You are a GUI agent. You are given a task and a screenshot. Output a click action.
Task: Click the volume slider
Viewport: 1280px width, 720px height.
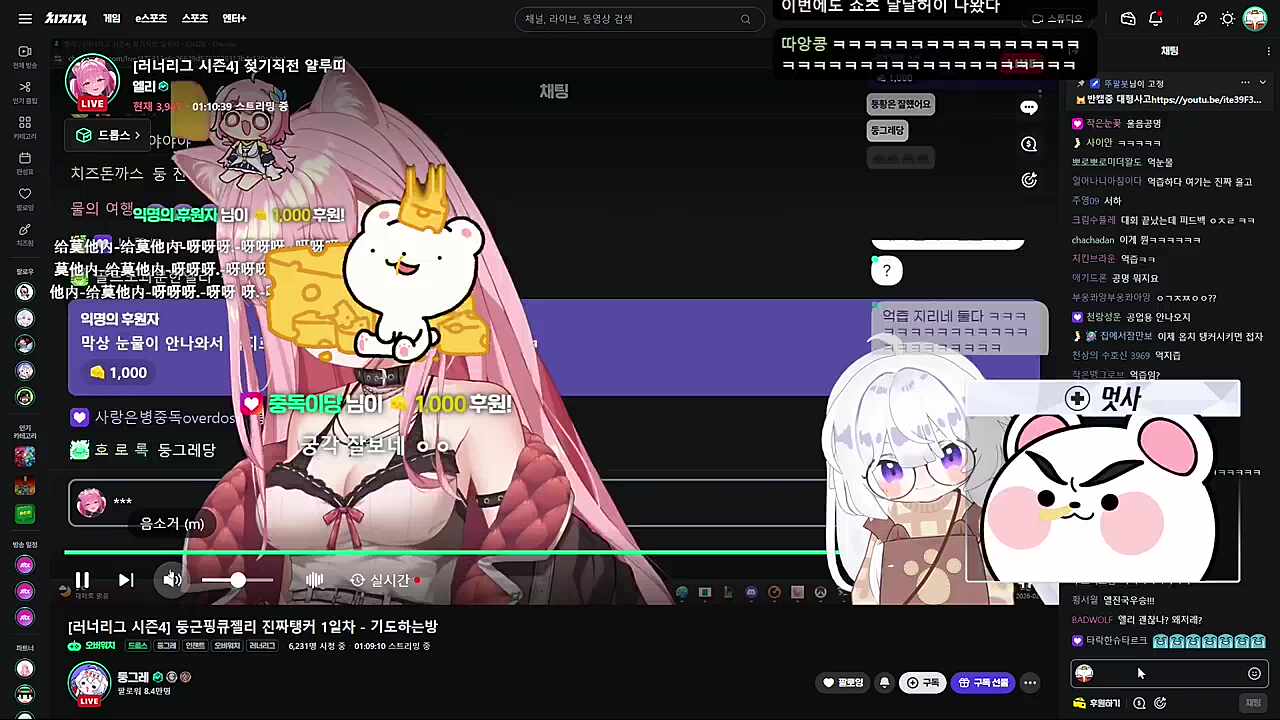click(237, 580)
